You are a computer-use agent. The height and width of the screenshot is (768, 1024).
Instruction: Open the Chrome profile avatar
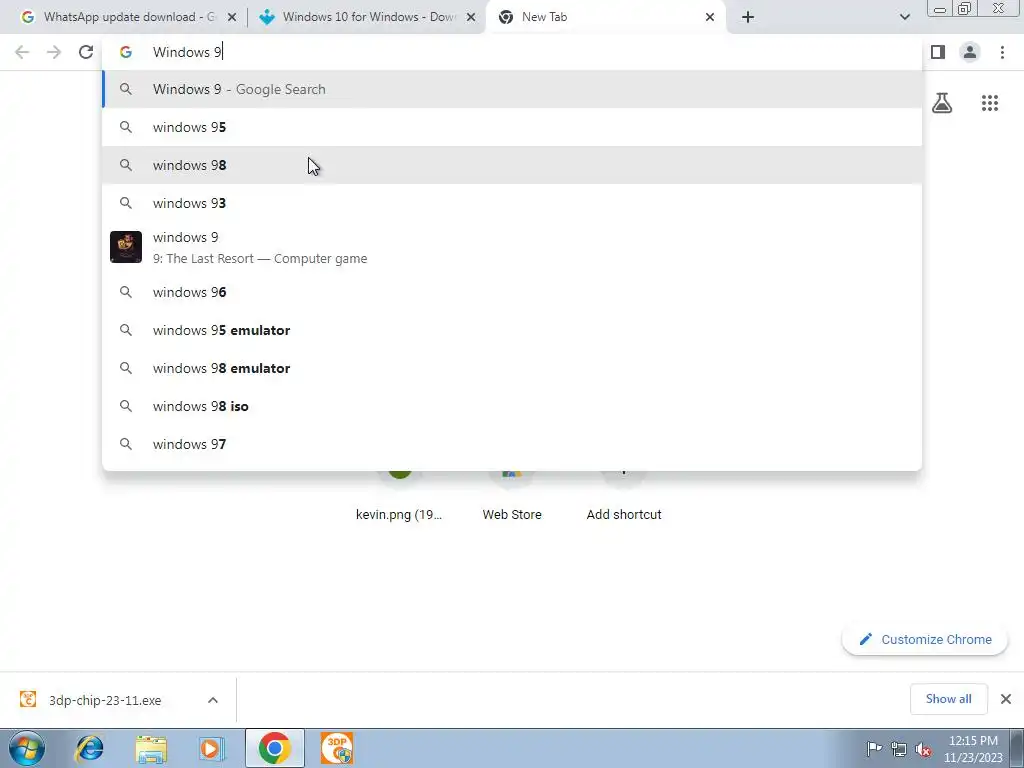click(x=970, y=52)
